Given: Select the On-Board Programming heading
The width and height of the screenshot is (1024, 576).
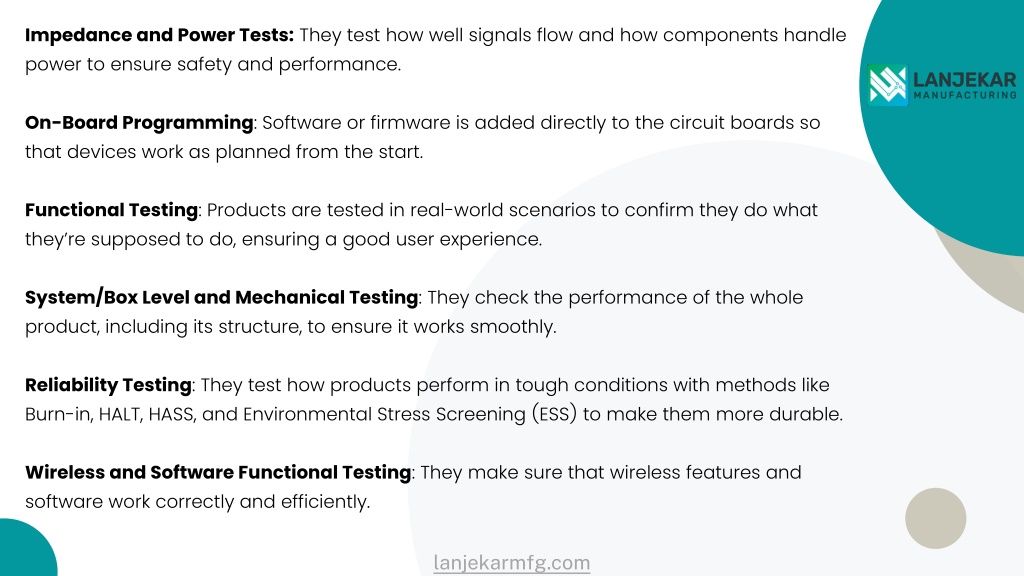Looking at the screenshot, I should (139, 123).
